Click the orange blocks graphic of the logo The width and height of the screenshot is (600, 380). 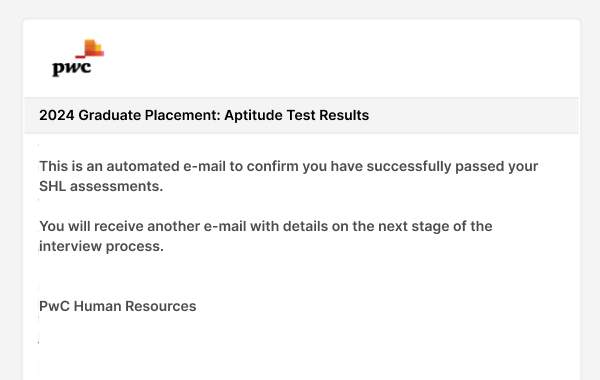point(94,48)
